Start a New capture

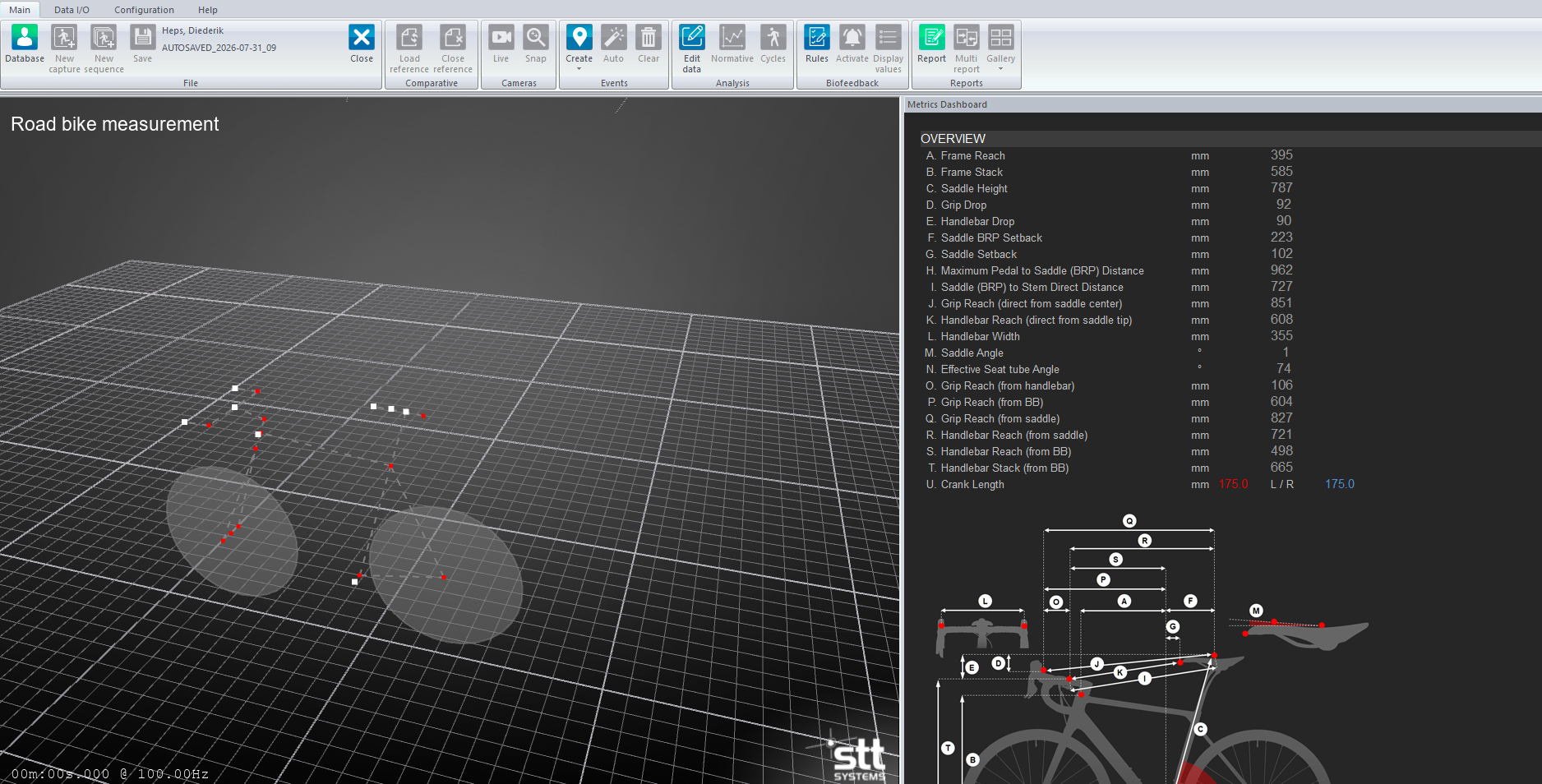[x=64, y=49]
